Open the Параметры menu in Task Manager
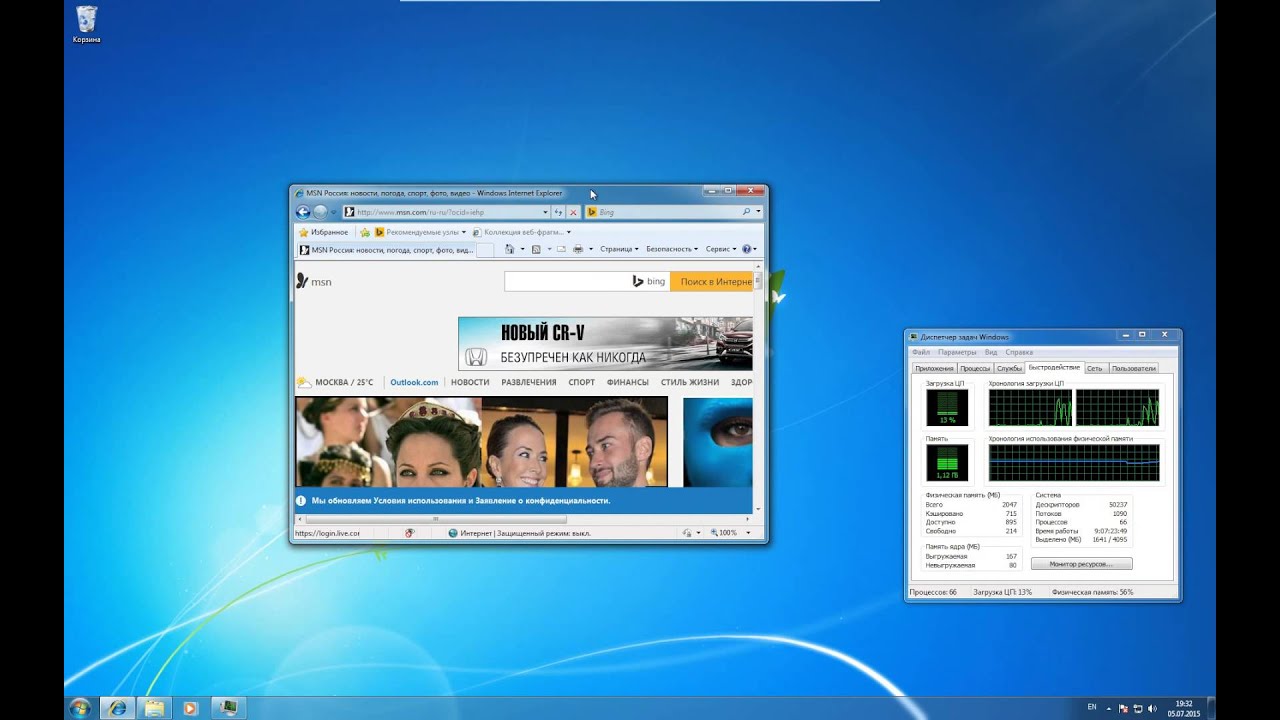The height and width of the screenshot is (720, 1280). [957, 352]
